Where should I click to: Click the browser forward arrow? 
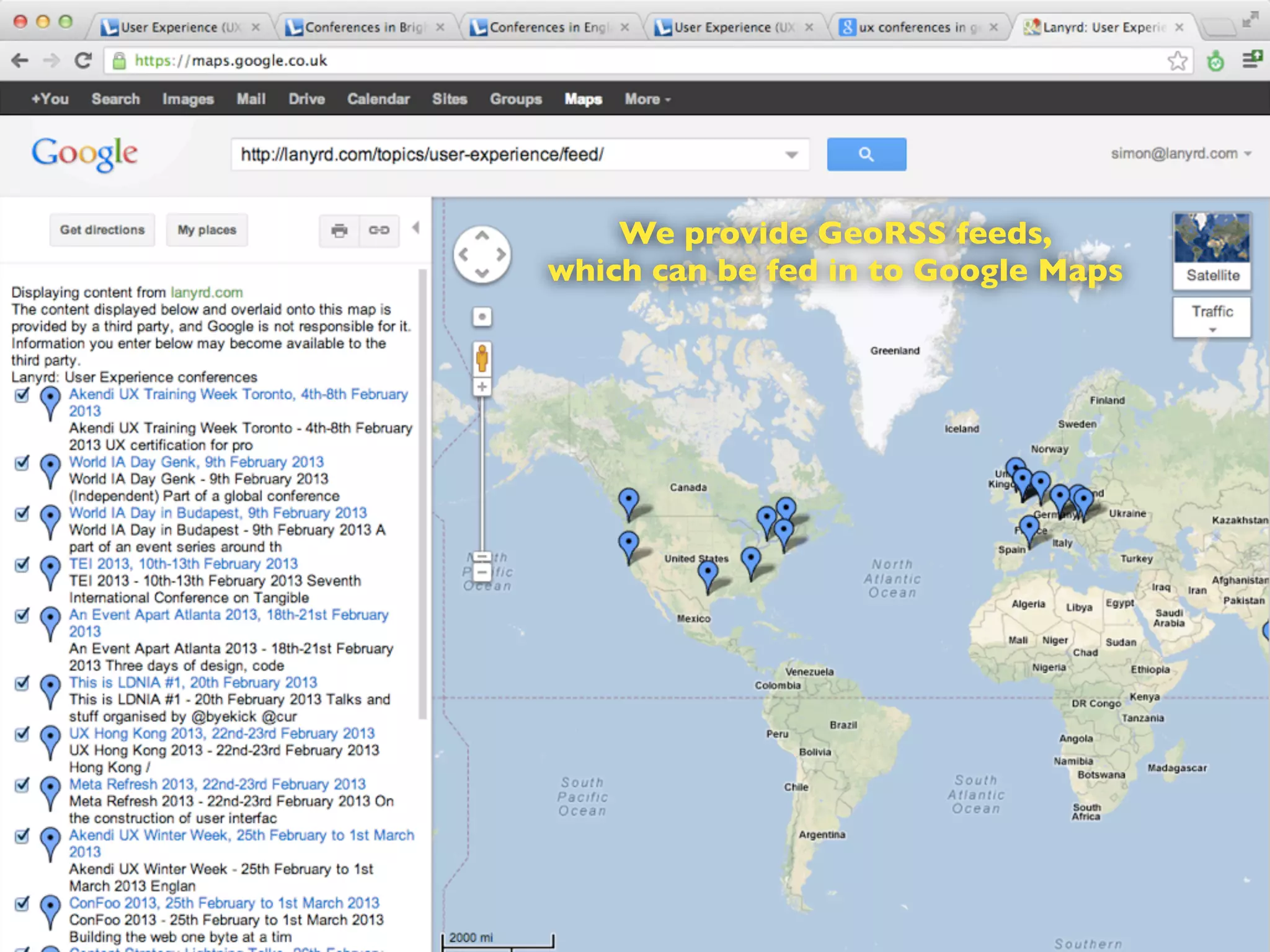tap(51, 60)
